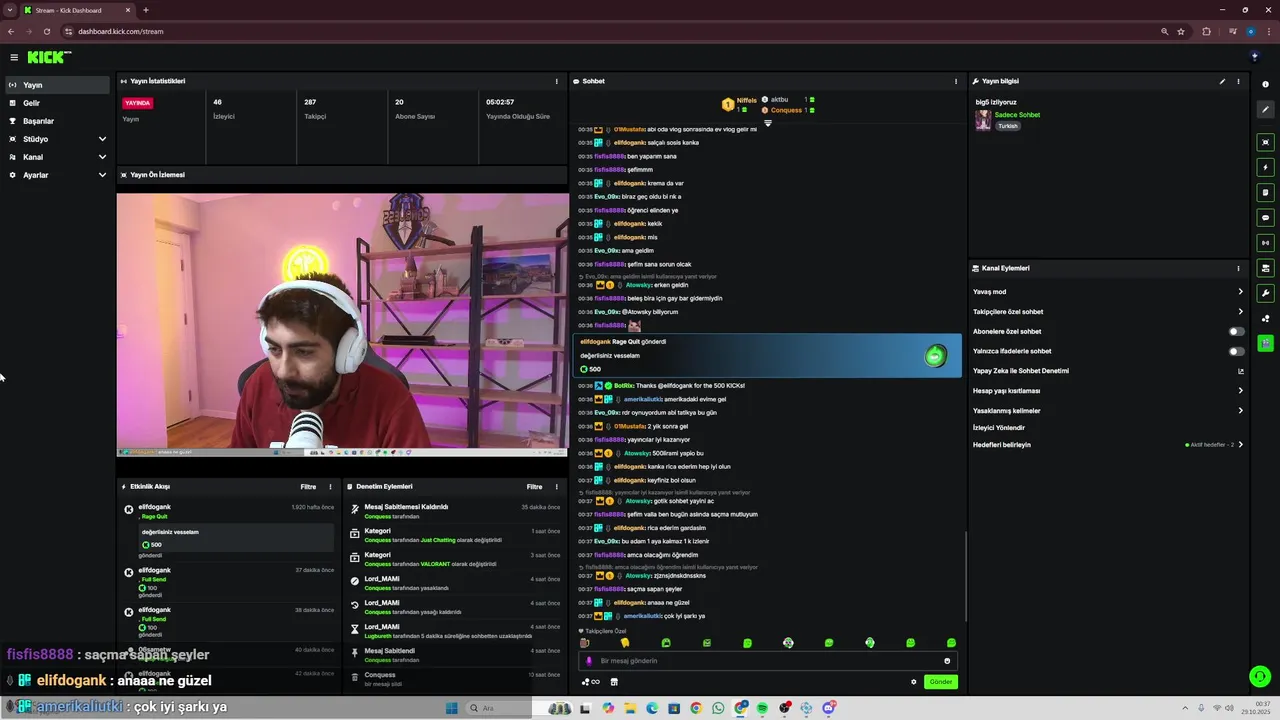Click the green reply button on elifdogank gift
Viewport: 1280px width, 720px height.
935,356
